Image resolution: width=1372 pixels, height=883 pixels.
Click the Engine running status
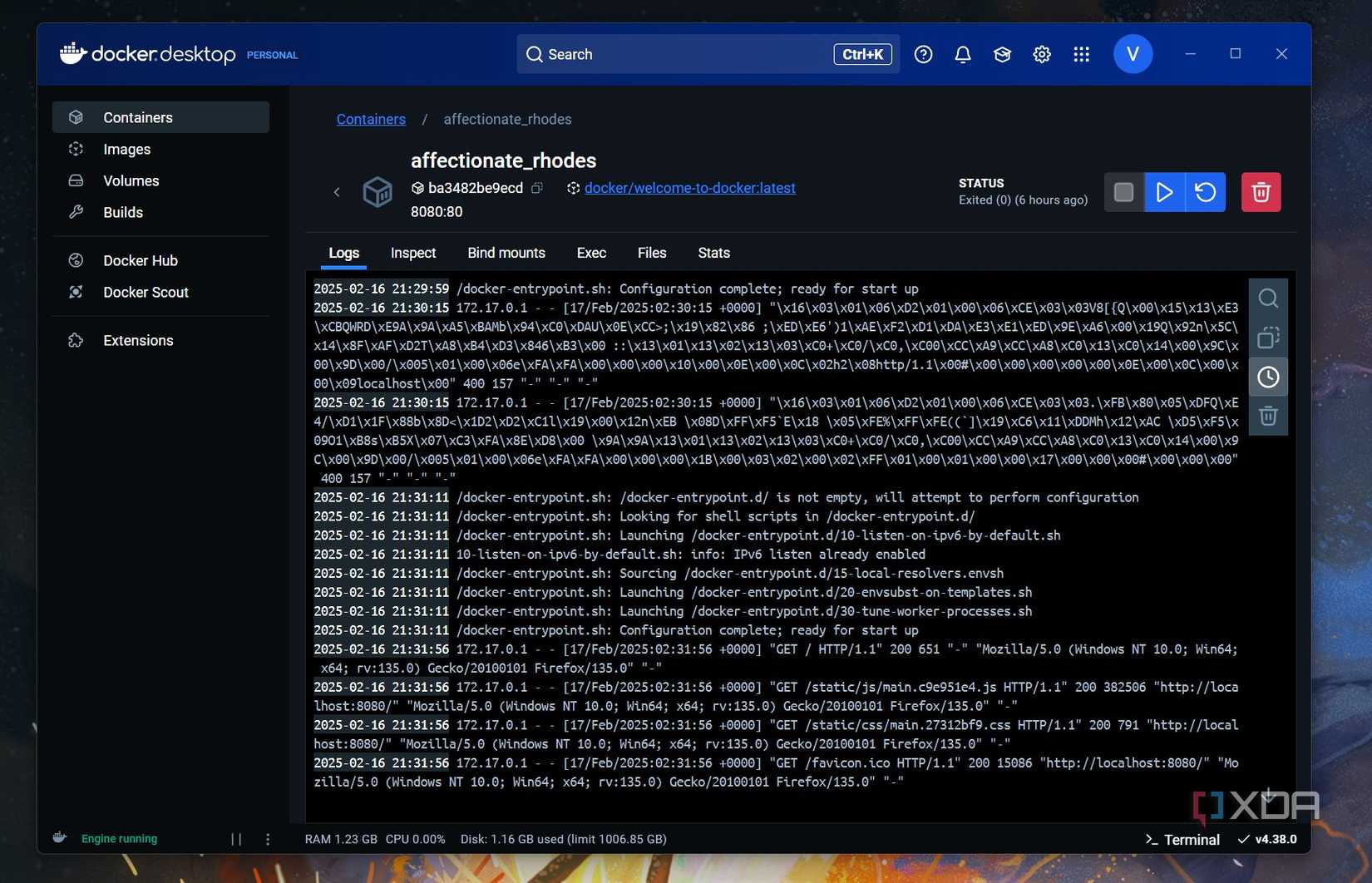tap(119, 839)
